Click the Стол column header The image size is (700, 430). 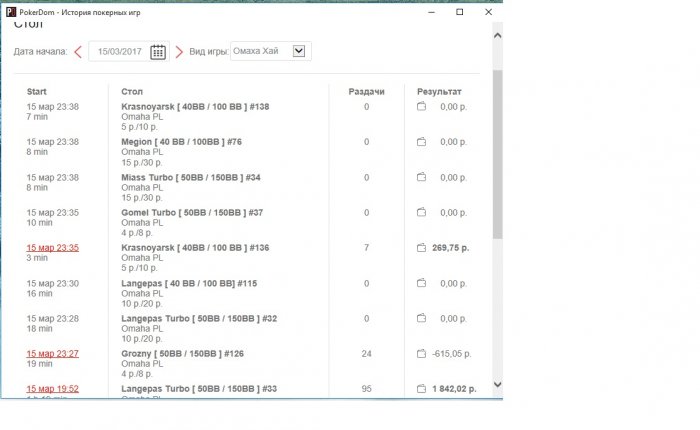coord(132,92)
